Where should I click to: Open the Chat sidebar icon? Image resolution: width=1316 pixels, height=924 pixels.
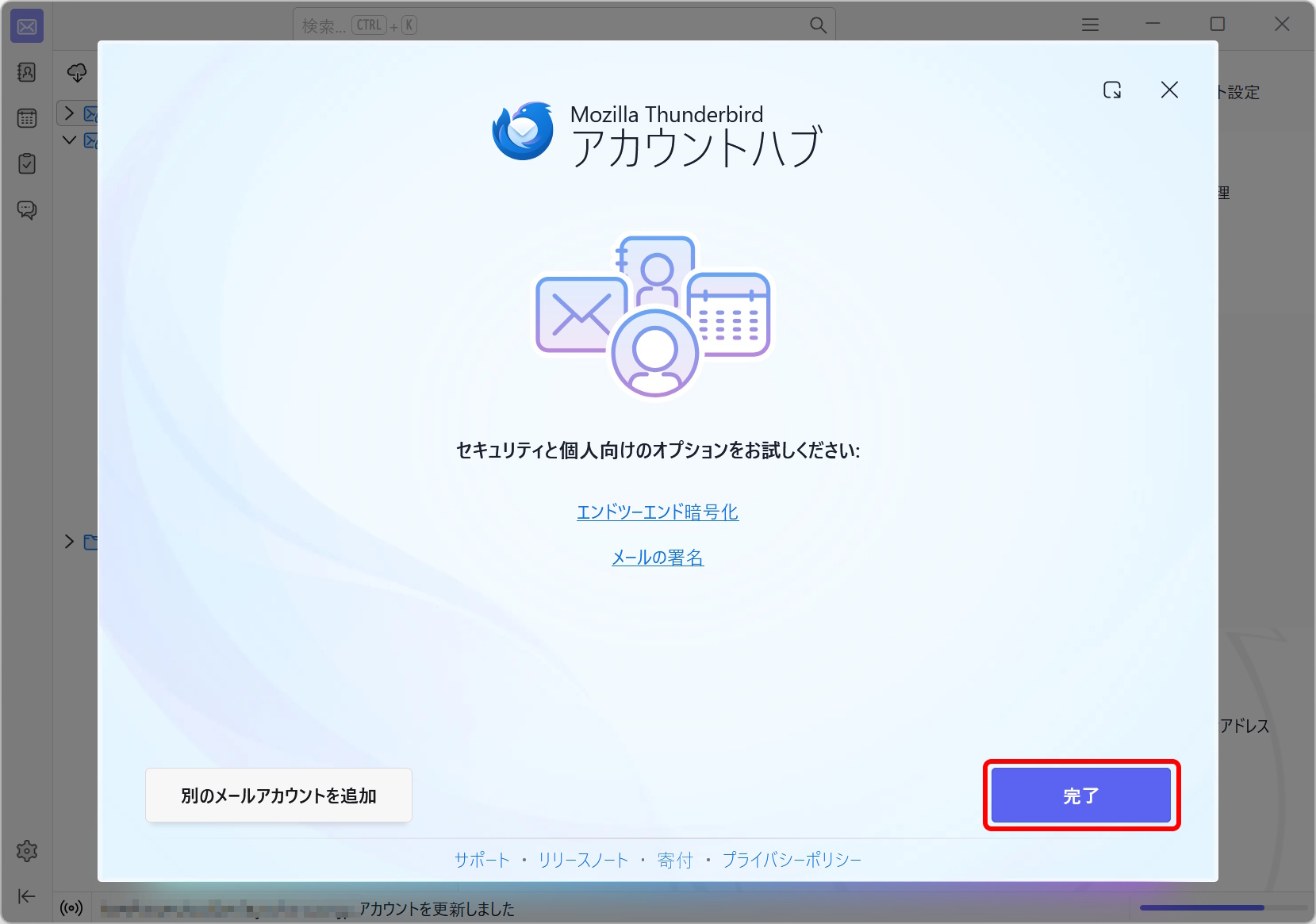coord(27,210)
